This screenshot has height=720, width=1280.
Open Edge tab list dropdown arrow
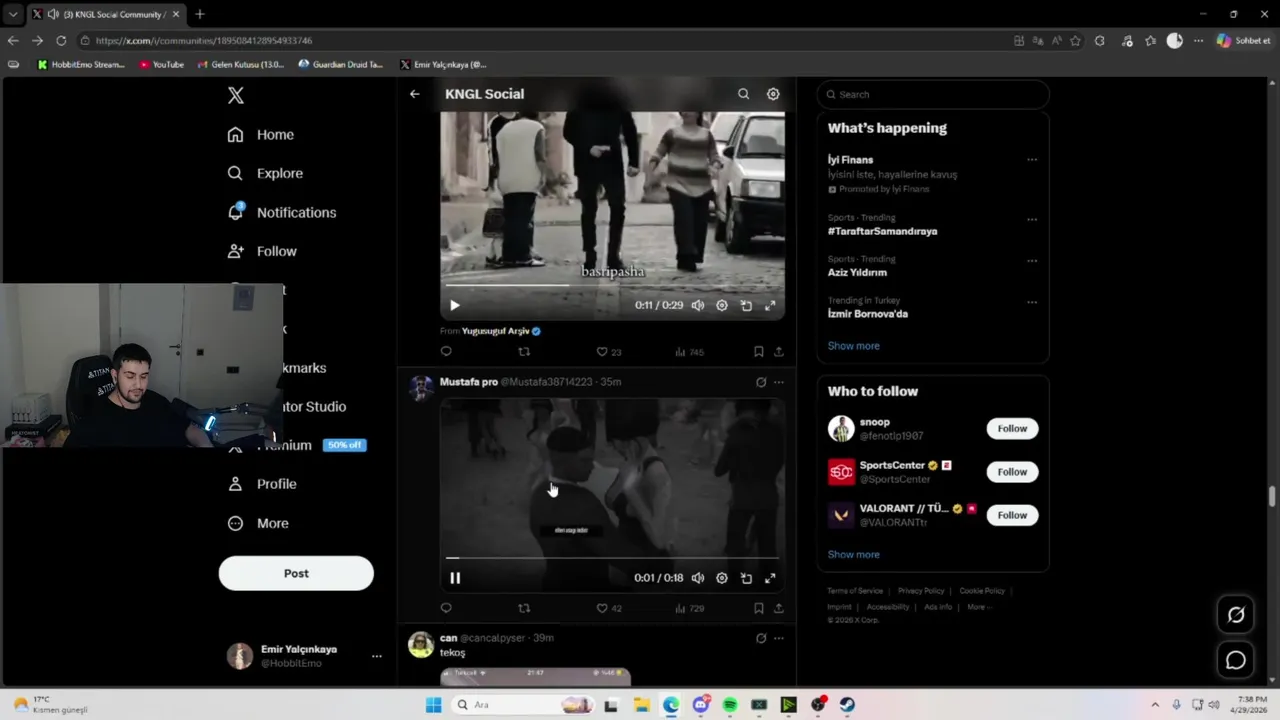[12, 14]
